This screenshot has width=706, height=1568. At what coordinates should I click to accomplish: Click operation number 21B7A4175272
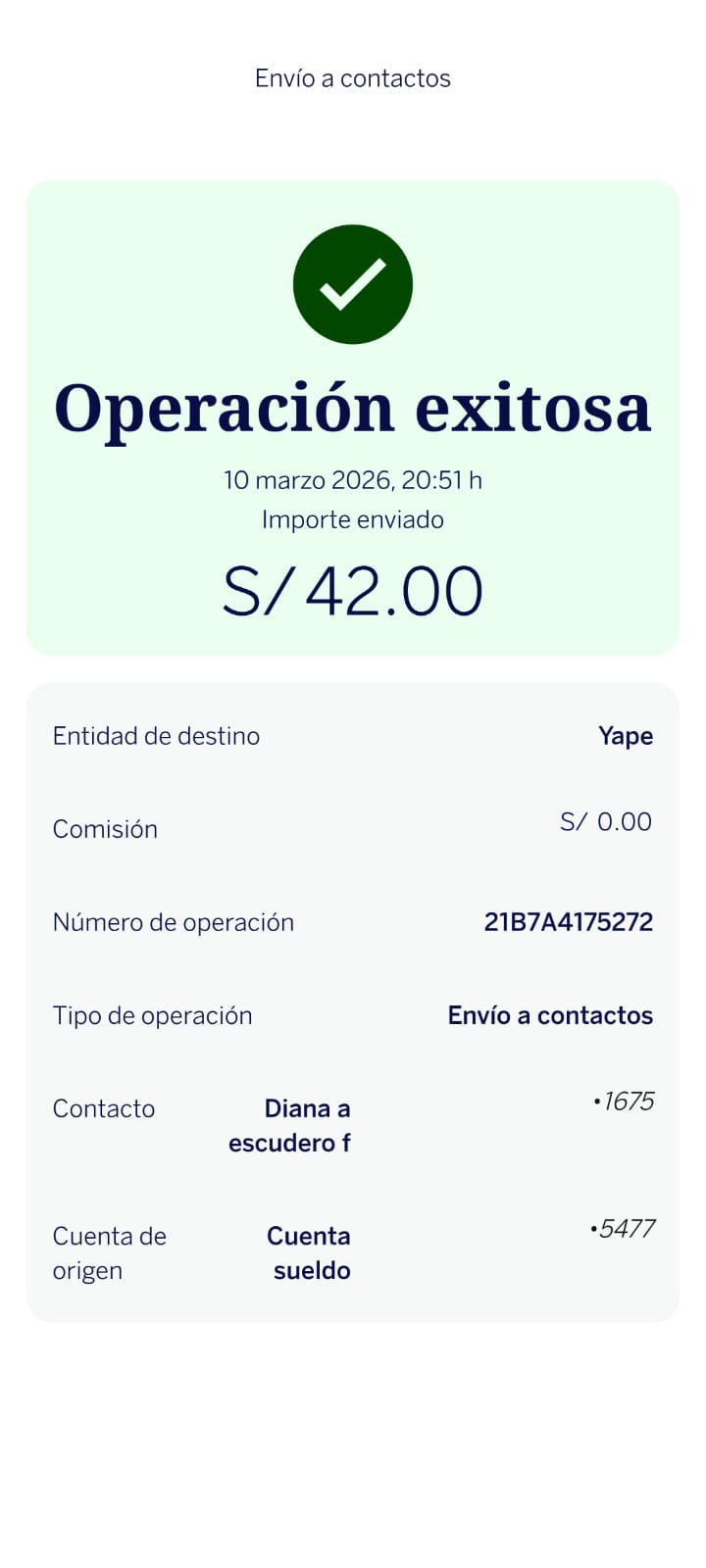(x=569, y=922)
